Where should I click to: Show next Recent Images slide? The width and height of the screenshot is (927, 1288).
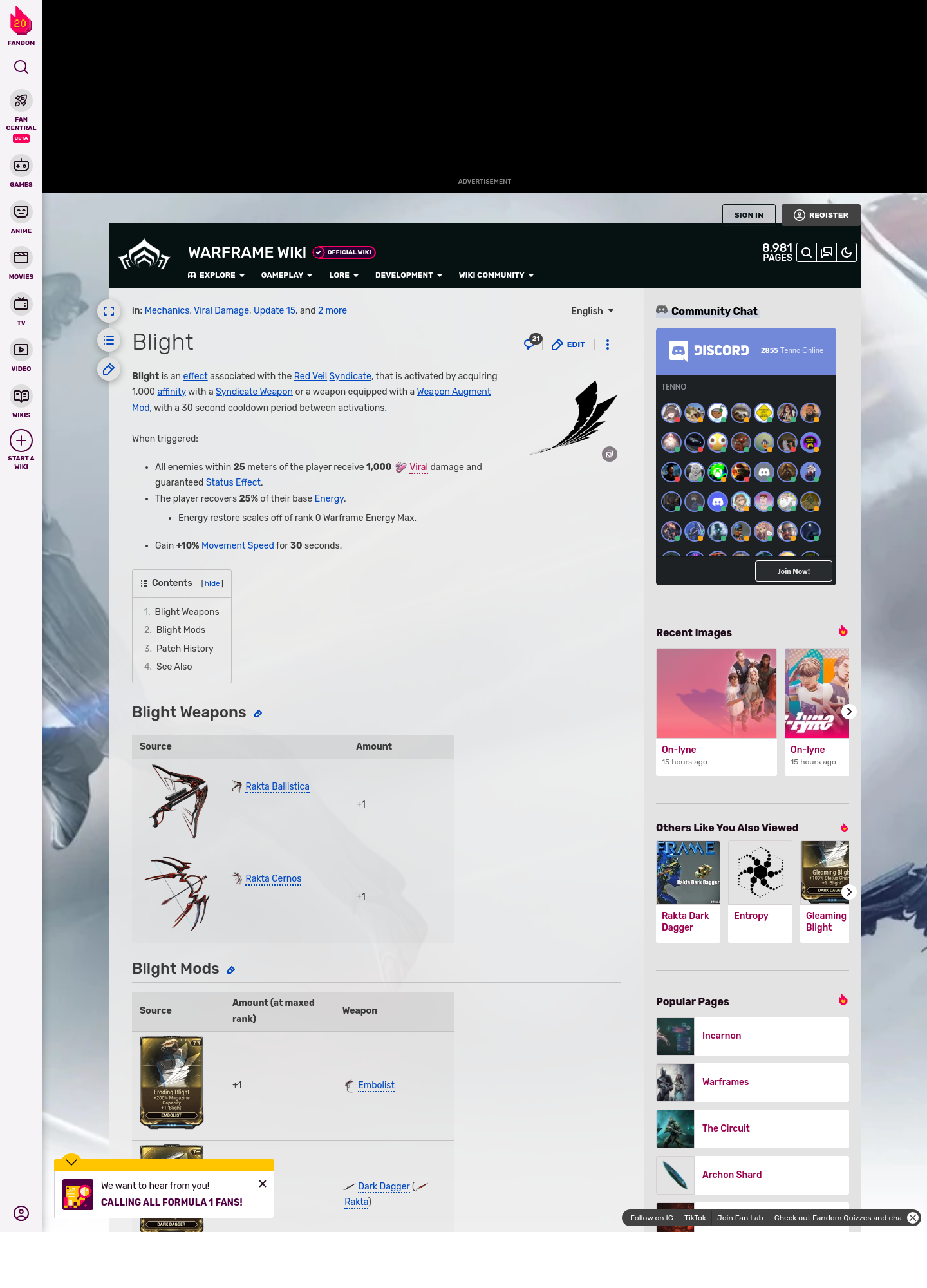[849, 712]
